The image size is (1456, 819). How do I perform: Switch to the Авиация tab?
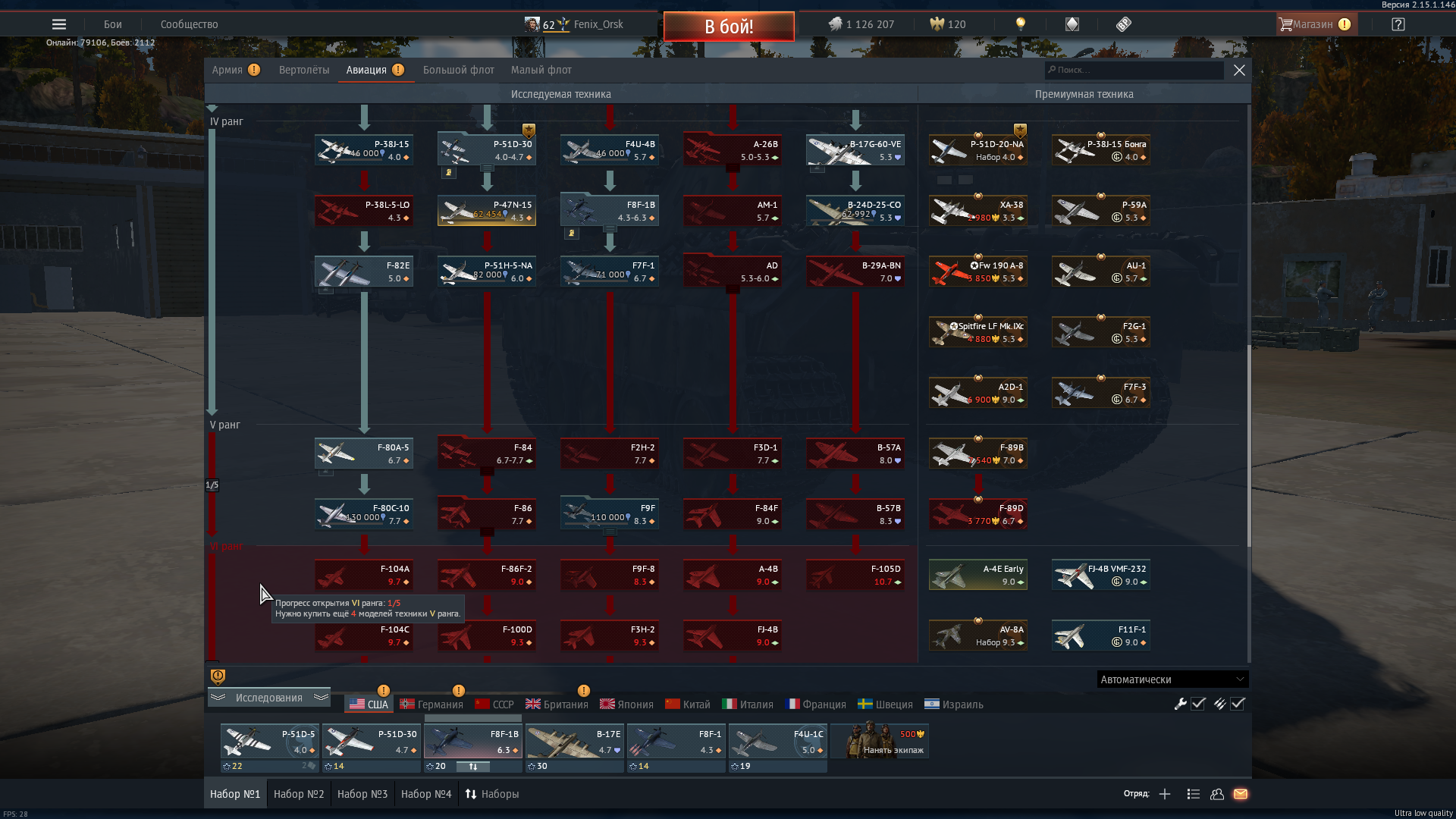coord(375,70)
